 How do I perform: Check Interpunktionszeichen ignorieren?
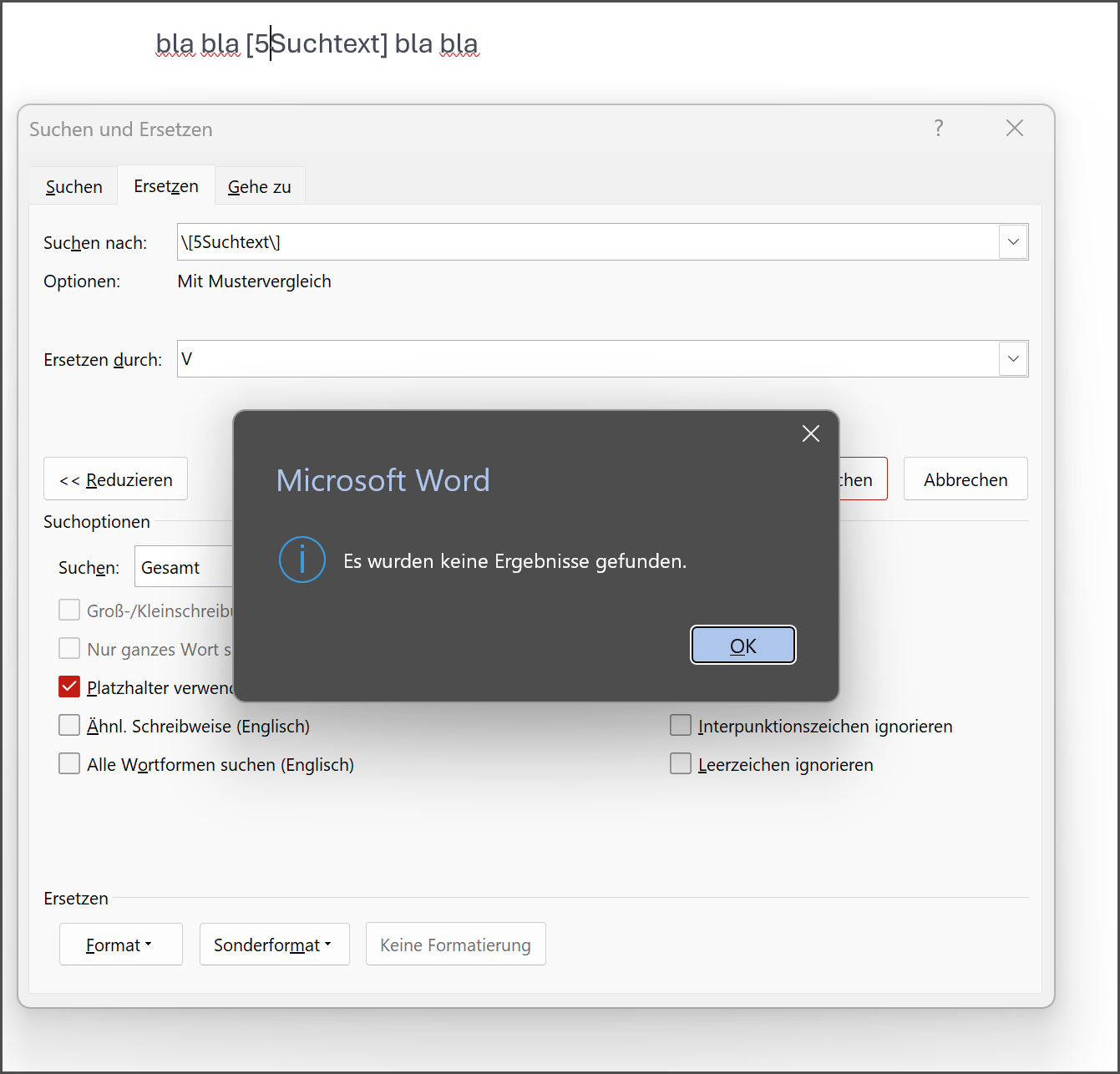pyautogui.click(x=681, y=726)
